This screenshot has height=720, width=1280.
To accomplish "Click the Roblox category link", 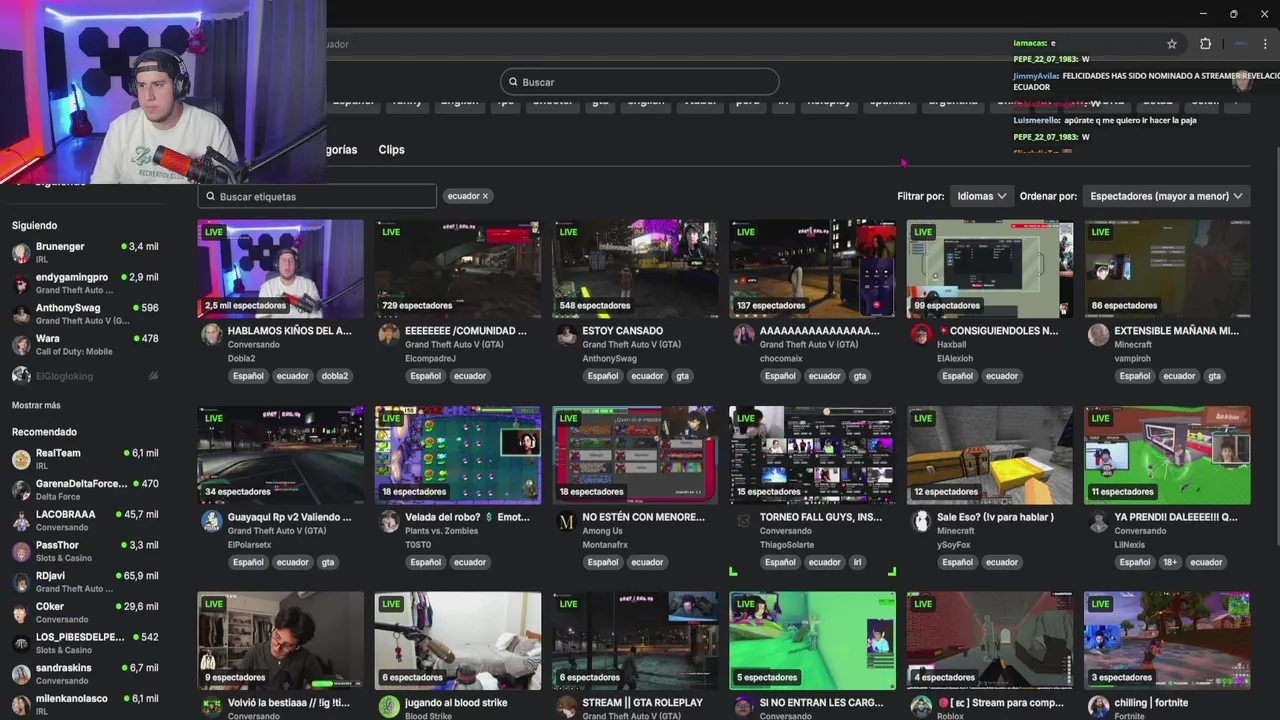I will tap(951, 716).
